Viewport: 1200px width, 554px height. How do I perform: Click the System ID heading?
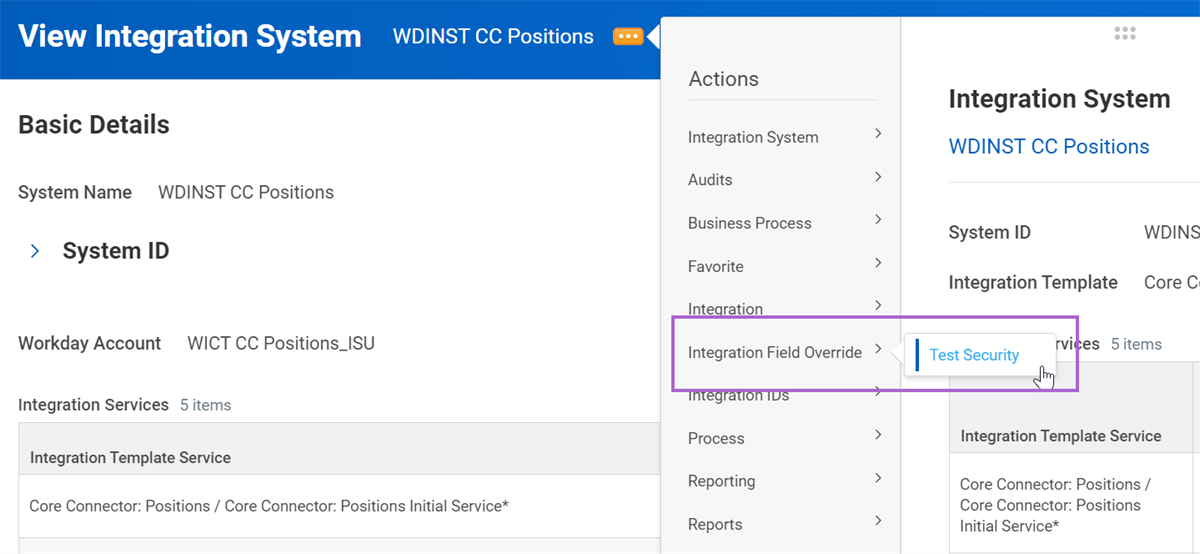(116, 251)
